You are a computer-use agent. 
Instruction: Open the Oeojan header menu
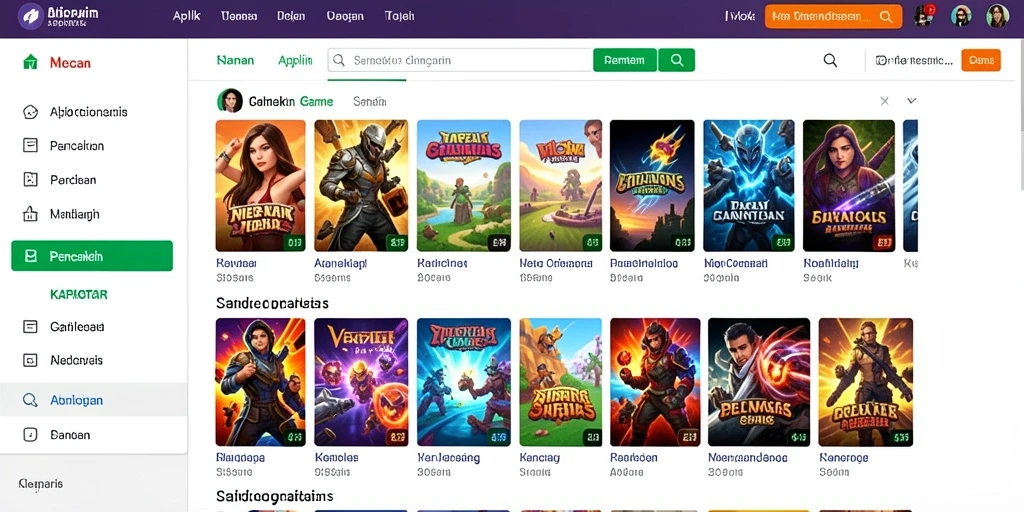pyautogui.click(x=345, y=16)
